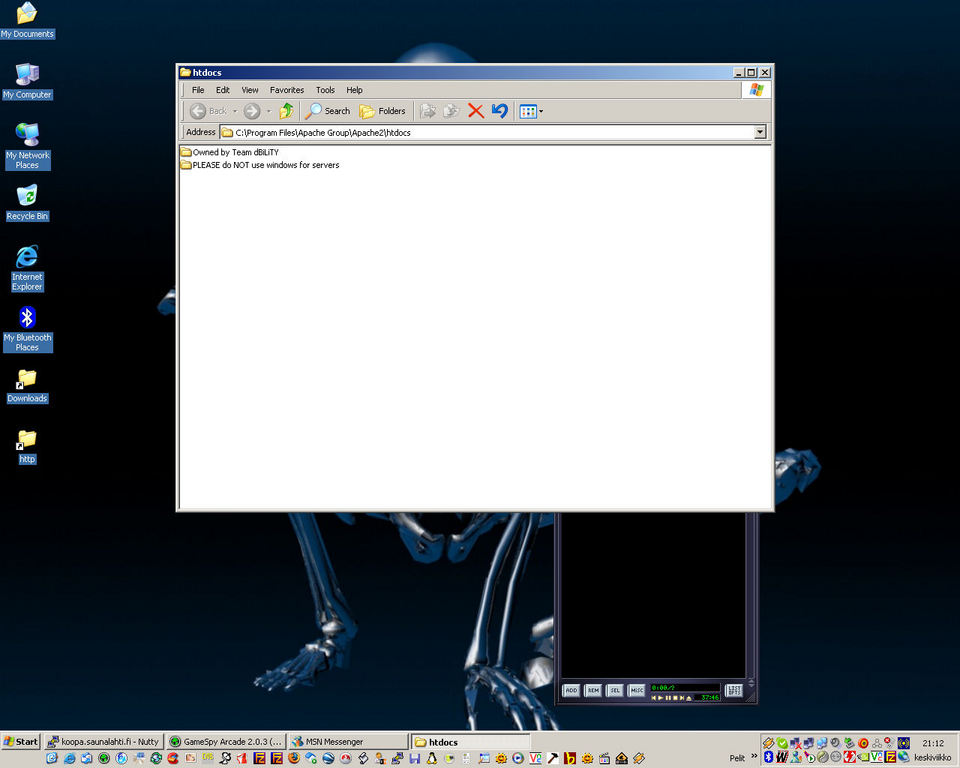Click the Up folder icon in toolbar
Screen dimensions: 960x768
pos(286,111)
